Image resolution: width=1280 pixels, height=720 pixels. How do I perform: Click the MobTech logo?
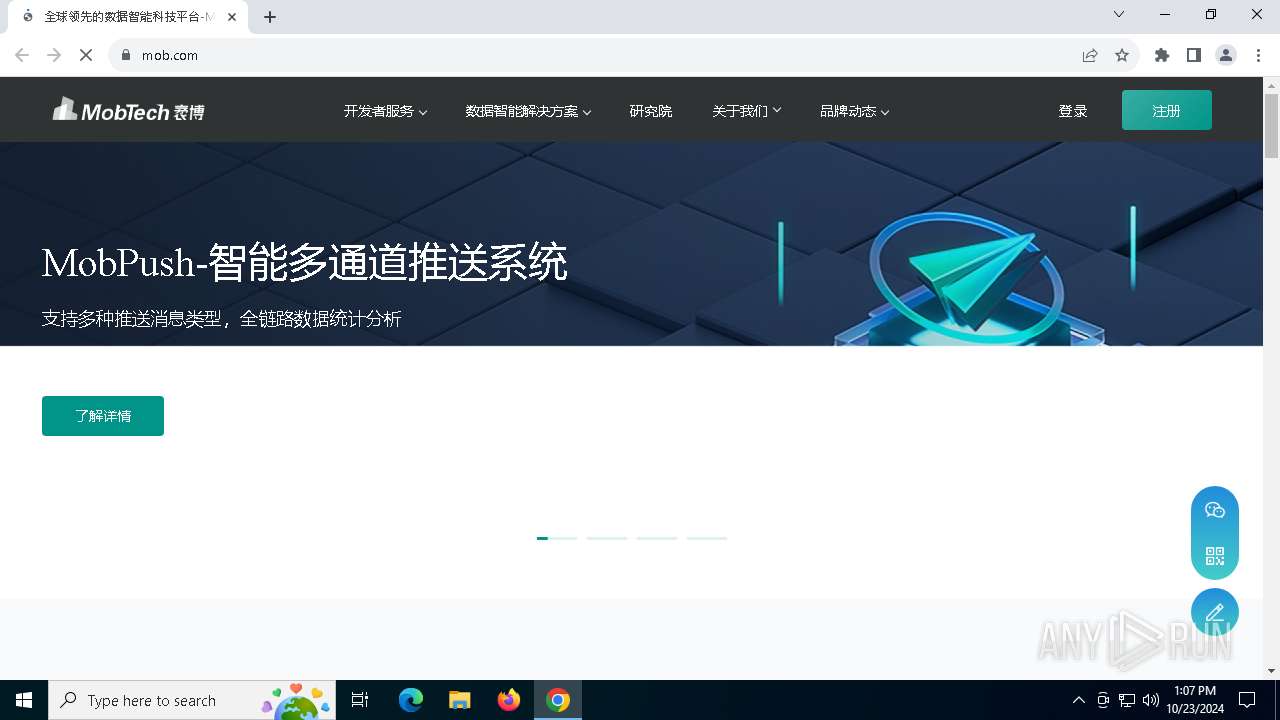[x=128, y=110]
